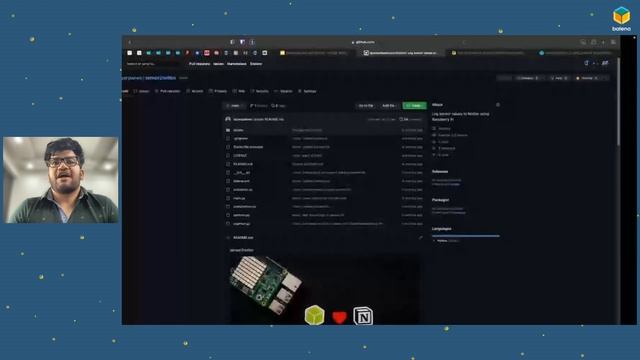Open the green Code button
640x360 pixels.
414,106
